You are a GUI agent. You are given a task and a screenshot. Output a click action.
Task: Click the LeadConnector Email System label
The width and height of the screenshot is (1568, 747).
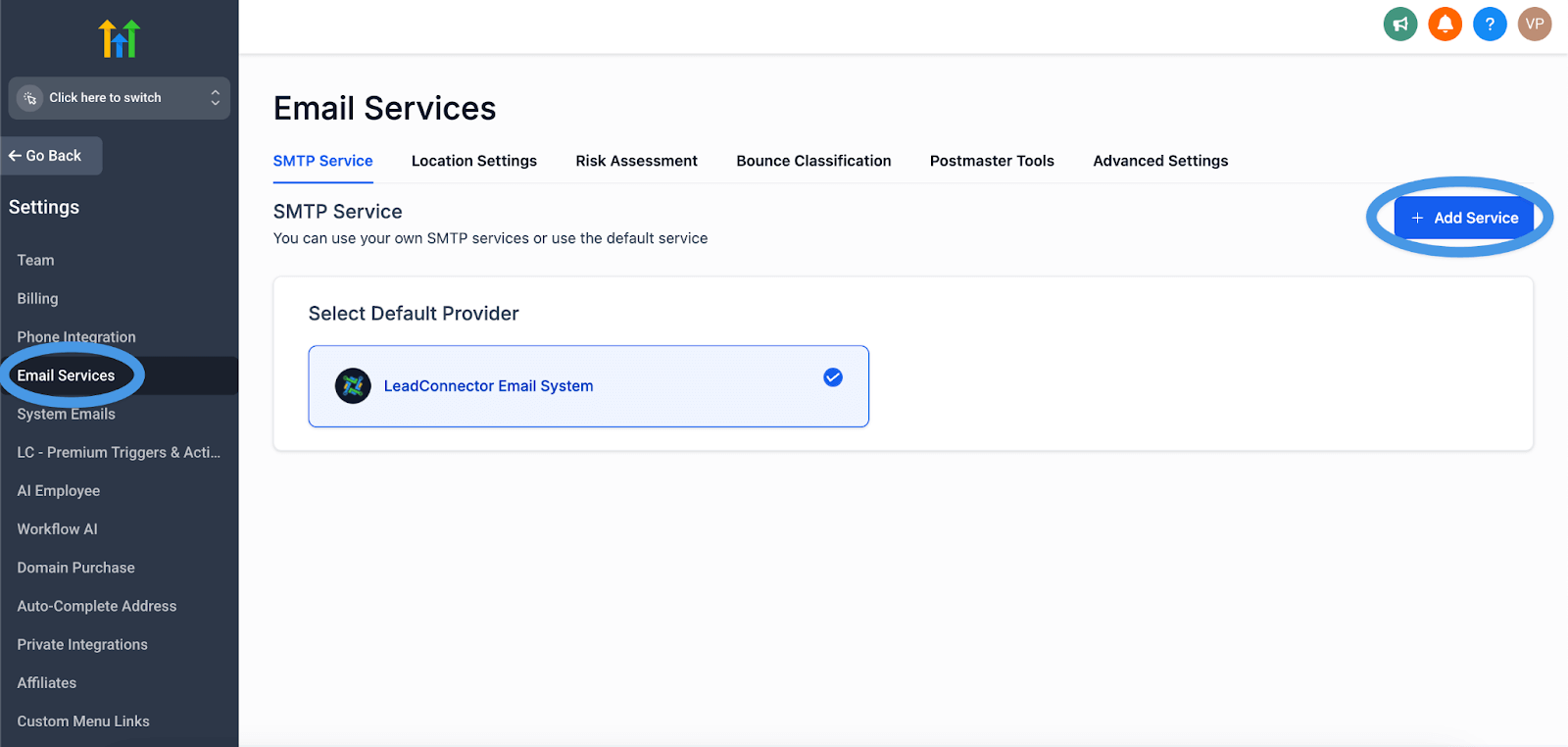pyautogui.click(x=488, y=386)
